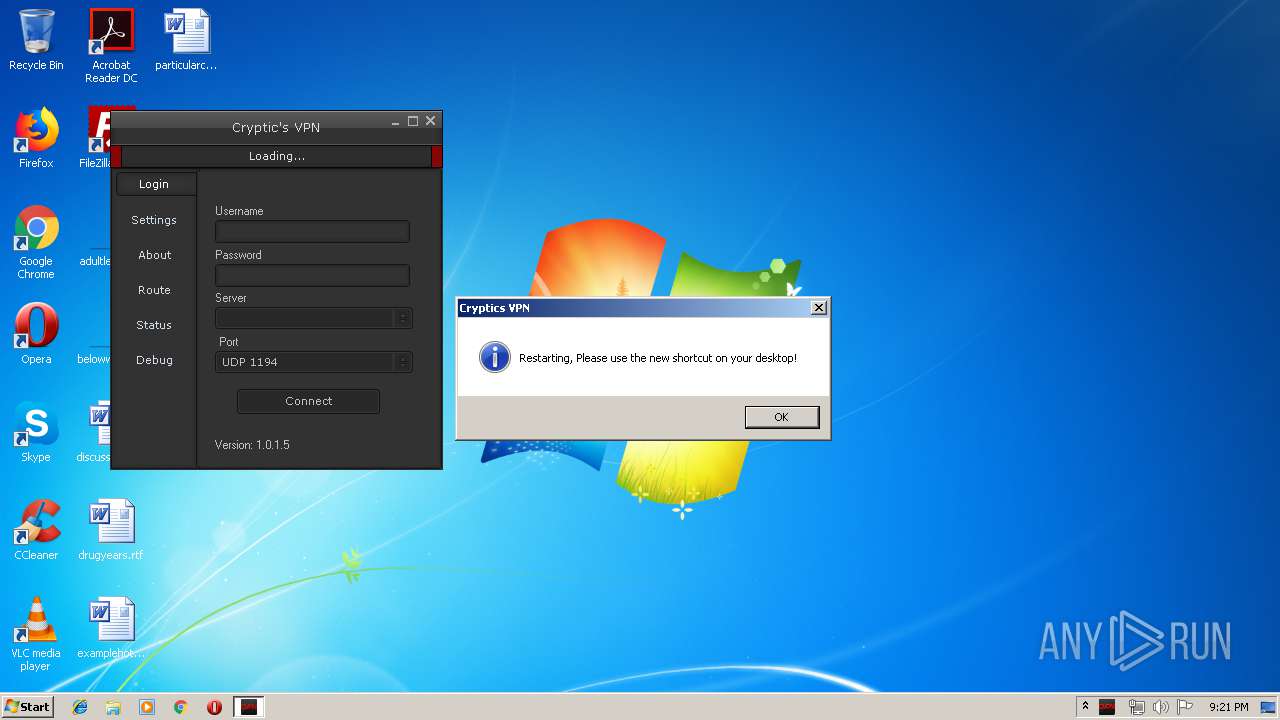
Task: Launch Skype from the desktop
Action: click(36, 432)
